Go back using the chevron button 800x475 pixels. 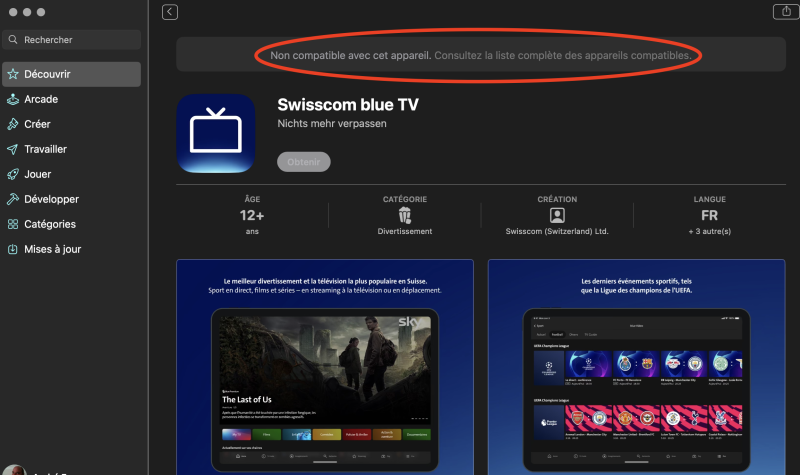click(170, 12)
